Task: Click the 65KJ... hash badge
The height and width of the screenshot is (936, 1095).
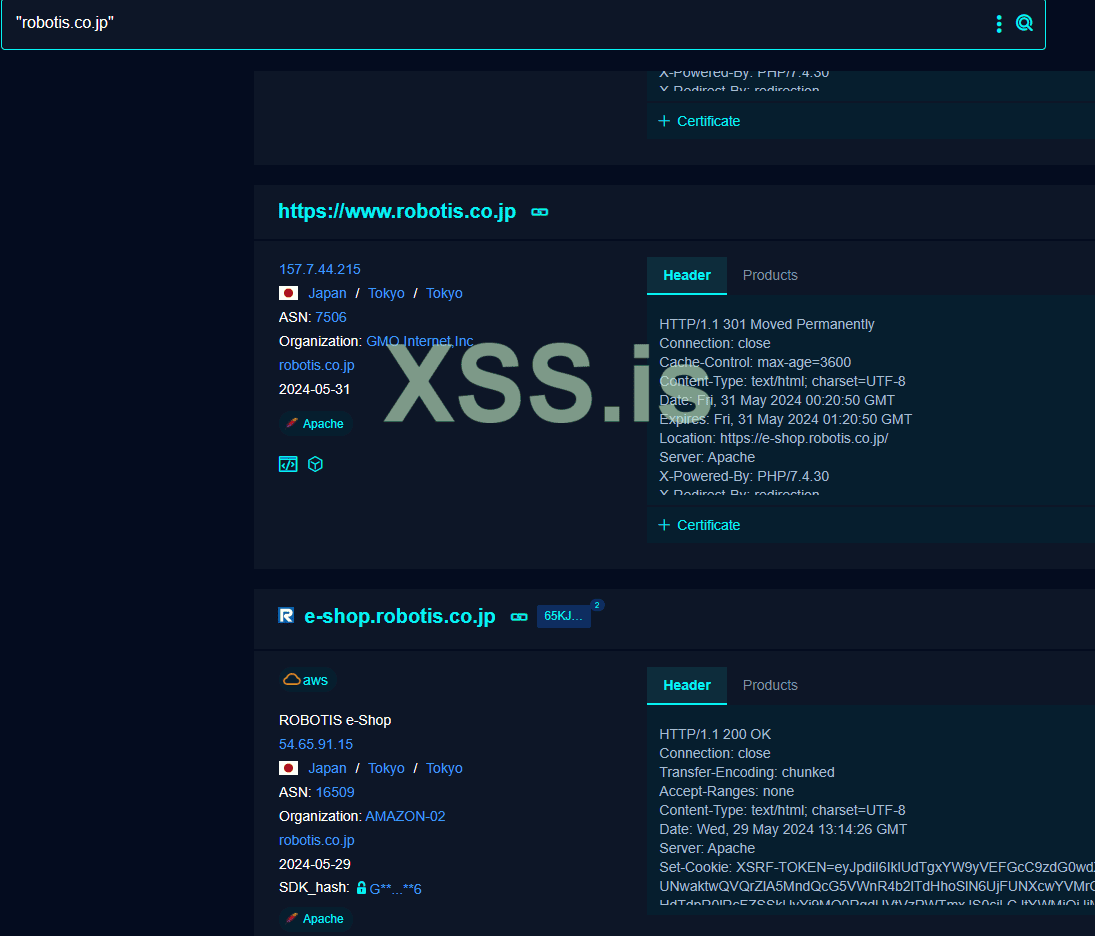Action: tap(564, 616)
